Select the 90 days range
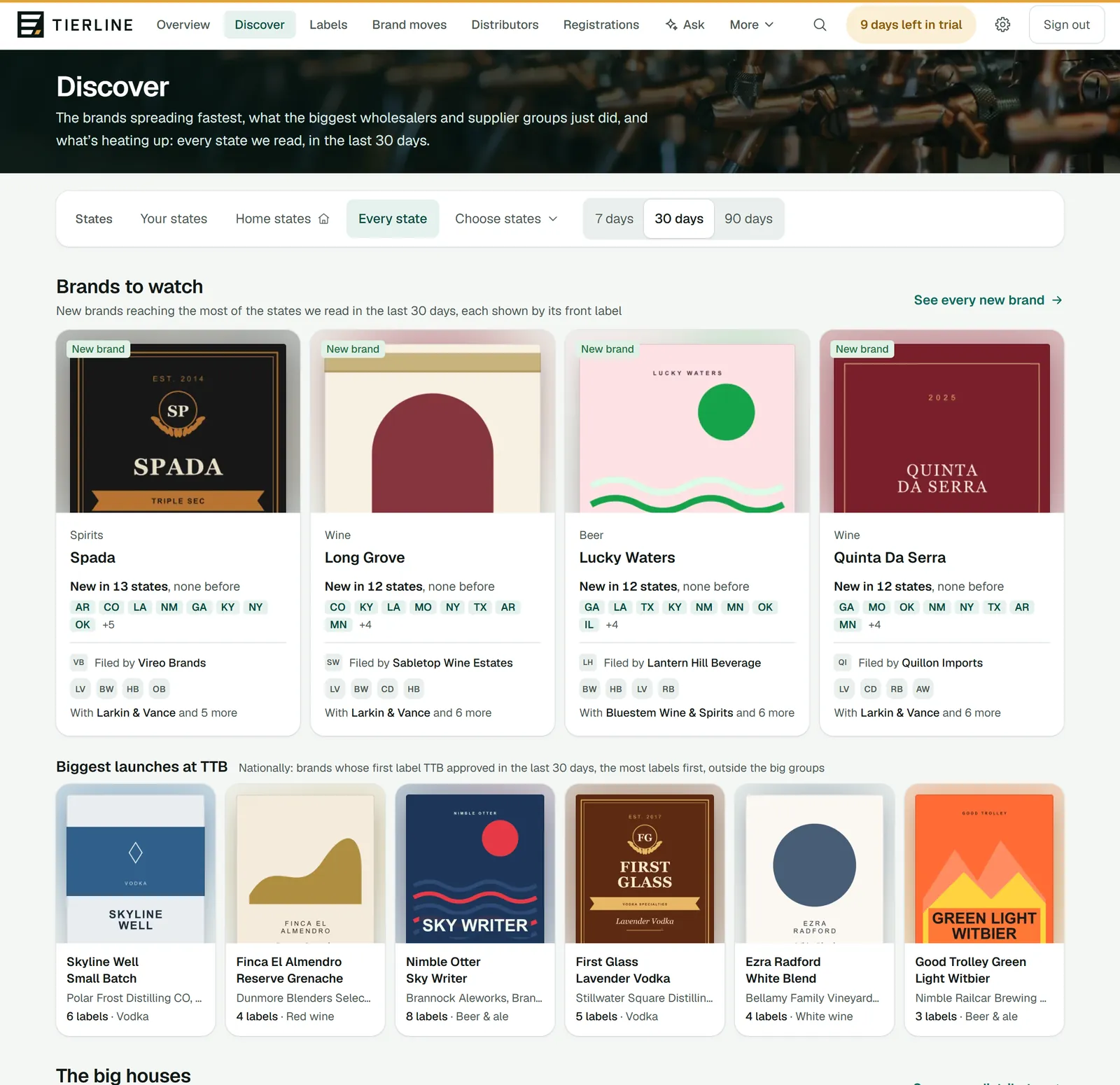Screen dimensions: 1120x1085 click(x=748, y=219)
